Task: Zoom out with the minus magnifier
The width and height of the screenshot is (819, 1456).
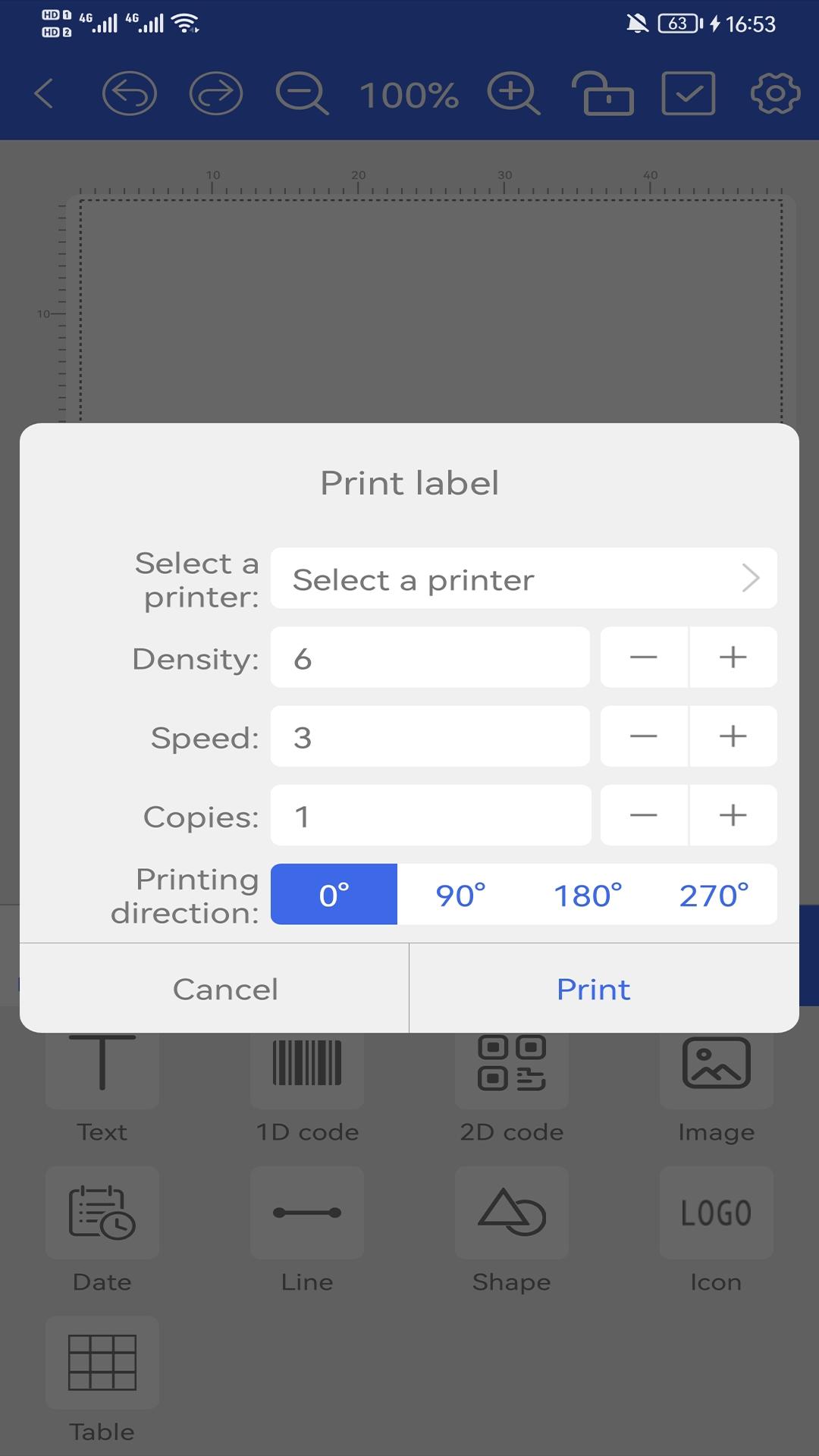Action: point(302,94)
